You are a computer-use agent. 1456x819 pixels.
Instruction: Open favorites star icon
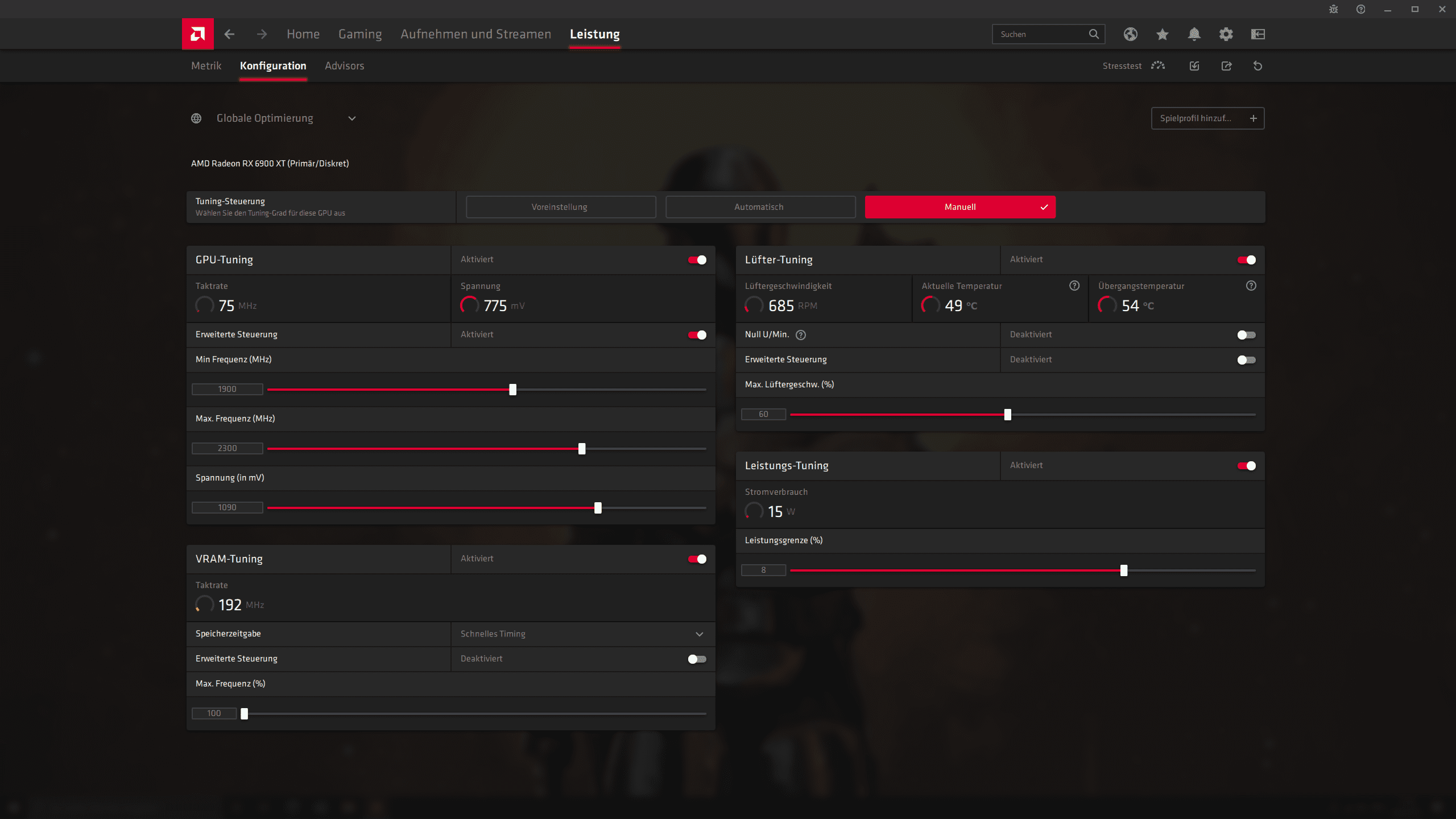pos(1162,34)
